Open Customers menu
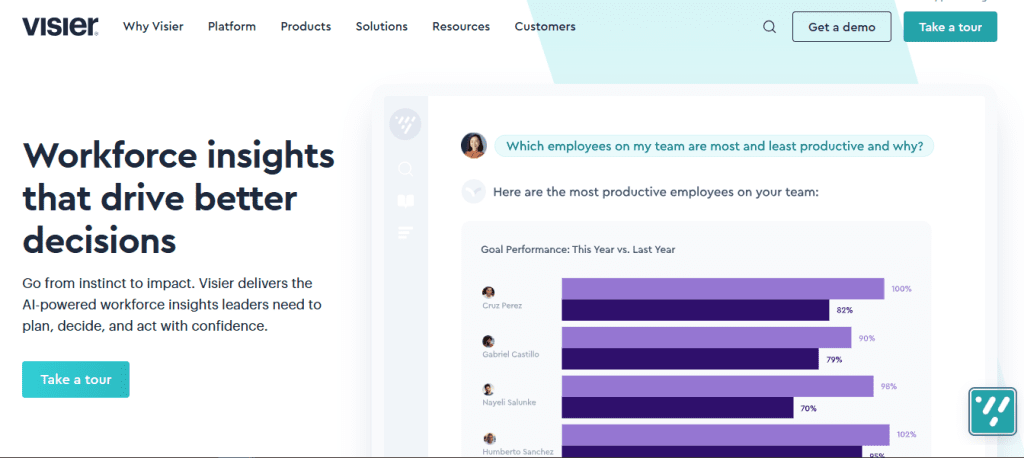This screenshot has width=1024, height=458. click(x=545, y=27)
